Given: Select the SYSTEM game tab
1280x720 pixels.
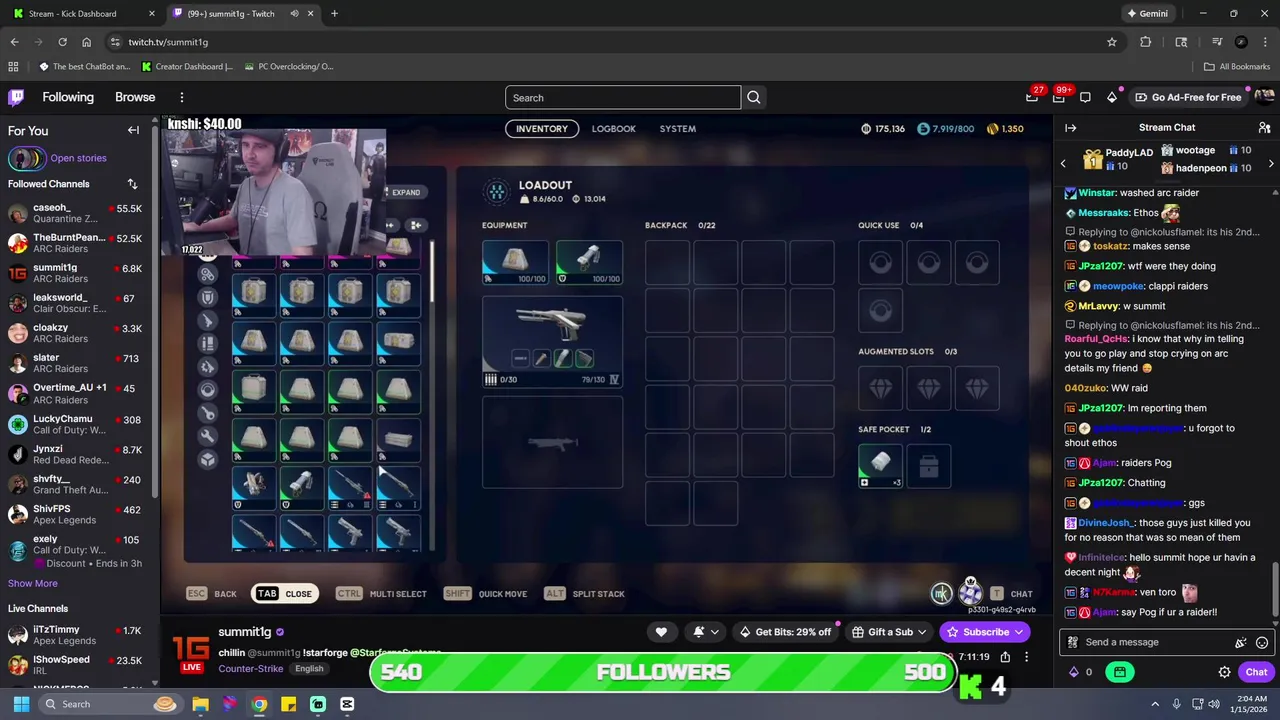Looking at the screenshot, I should click(x=677, y=128).
